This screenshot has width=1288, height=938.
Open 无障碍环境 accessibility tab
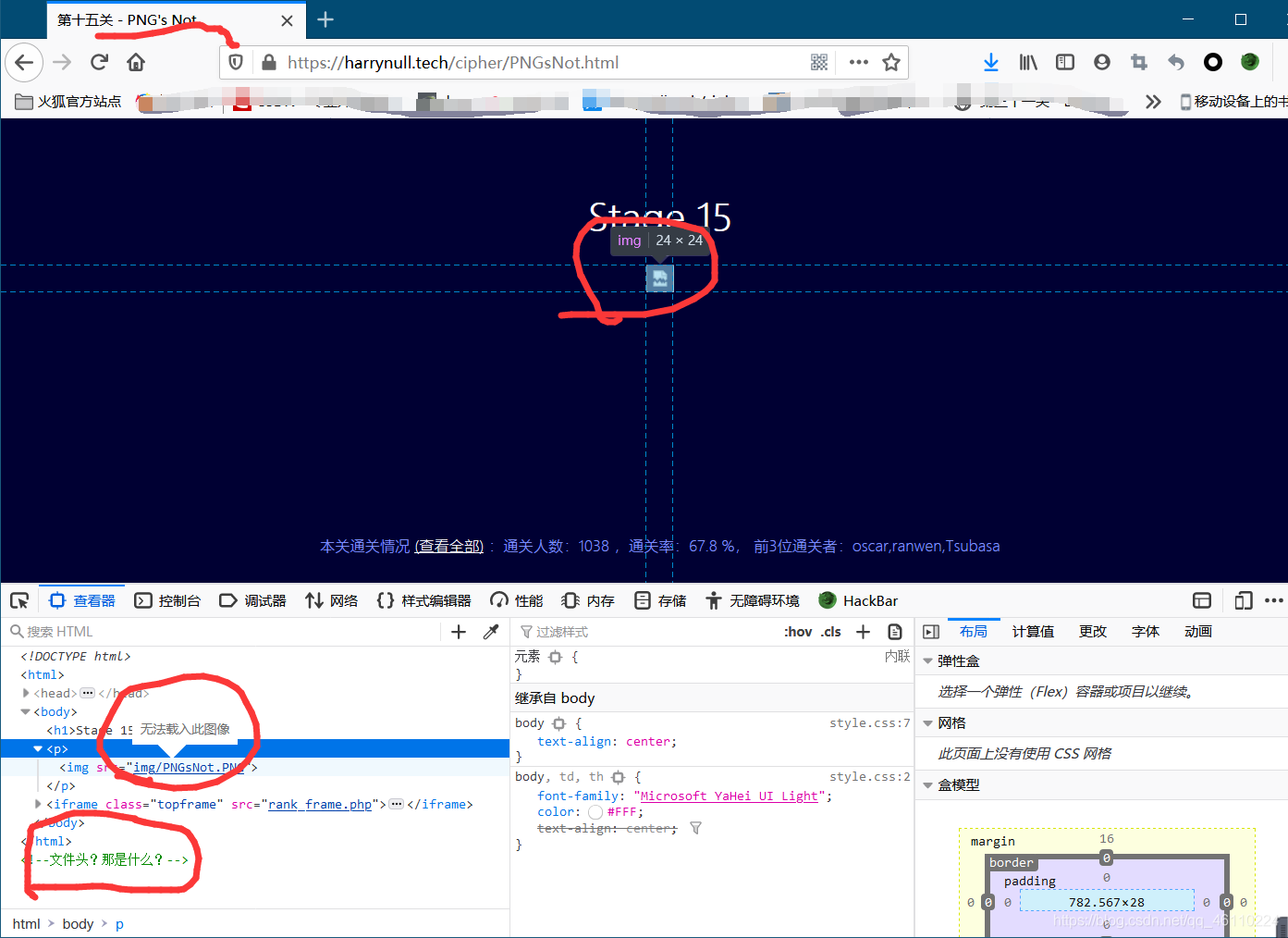point(753,600)
